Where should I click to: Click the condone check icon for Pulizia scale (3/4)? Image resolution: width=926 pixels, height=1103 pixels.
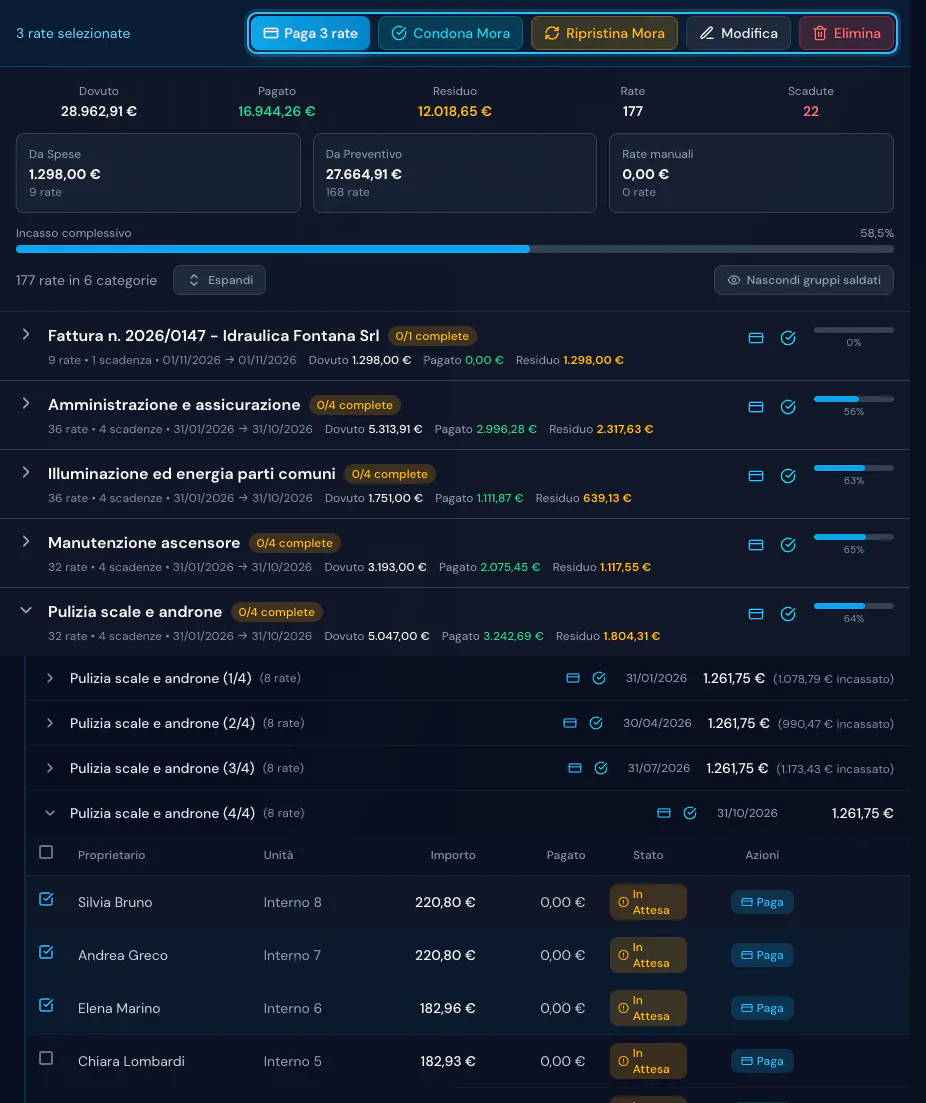pos(601,768)
